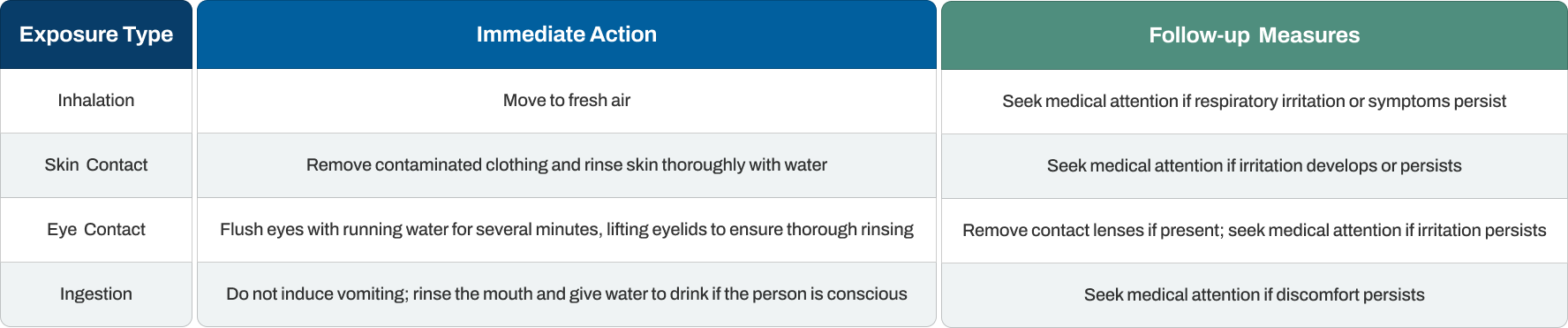
Task: Click the Skin Contact cell
Action: tap(96, 165)
